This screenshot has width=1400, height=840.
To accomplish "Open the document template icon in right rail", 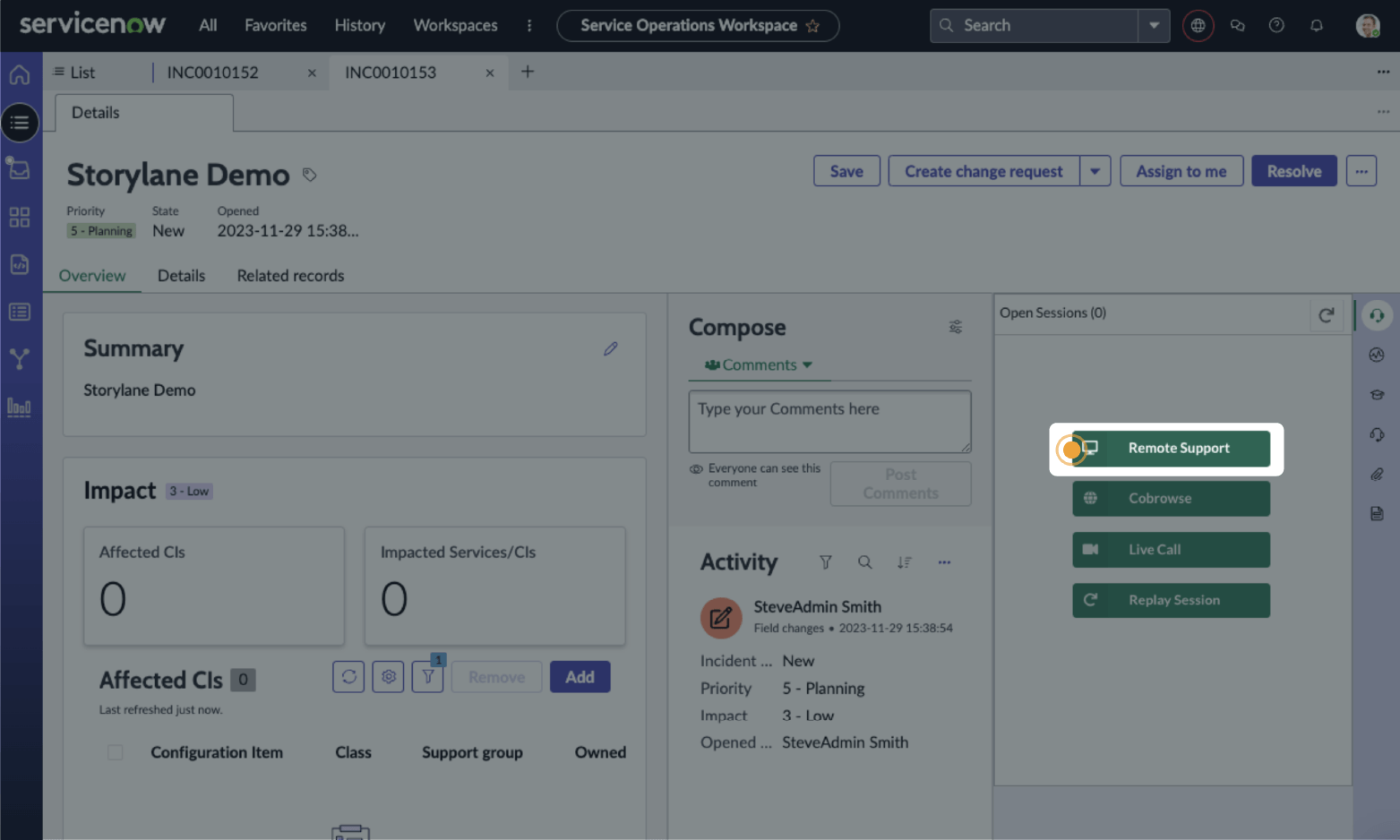I will [x=1377, y=513].
